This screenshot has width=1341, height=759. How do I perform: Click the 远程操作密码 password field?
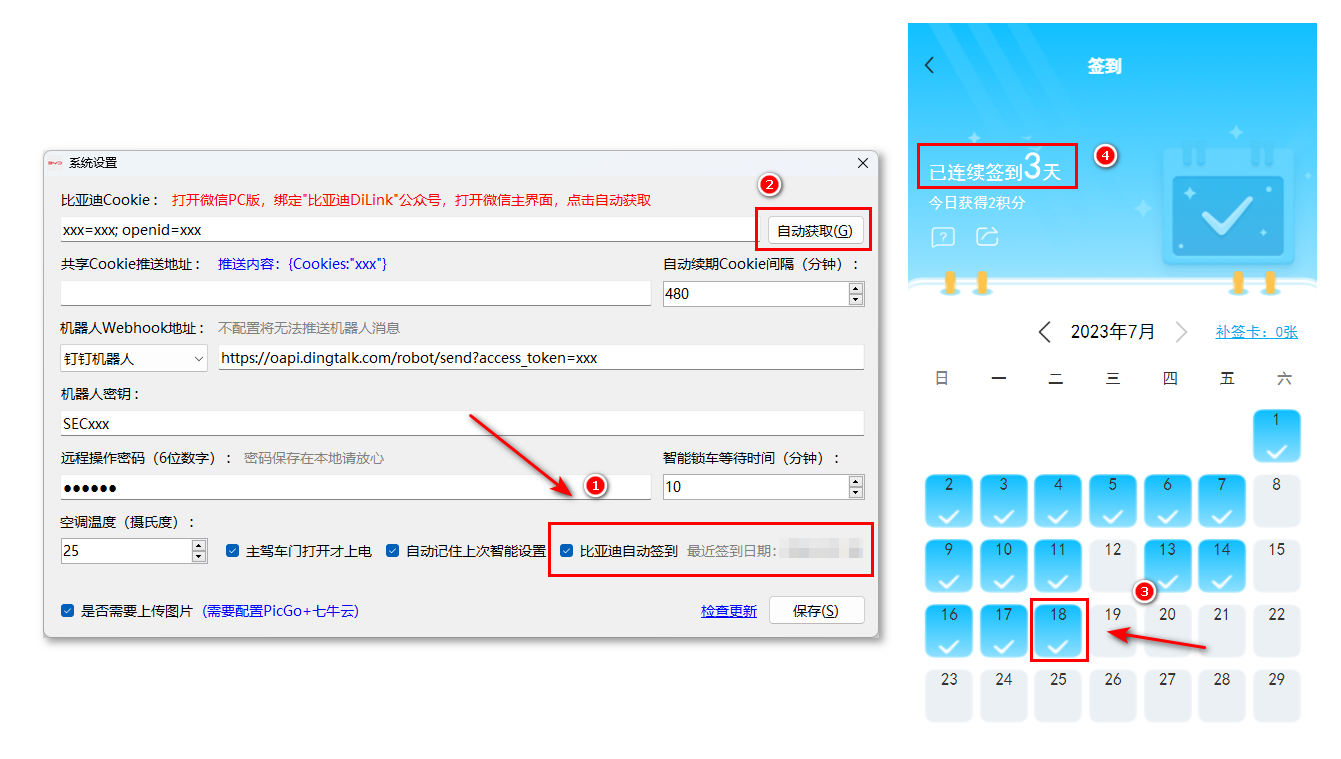tap(356, 487)
